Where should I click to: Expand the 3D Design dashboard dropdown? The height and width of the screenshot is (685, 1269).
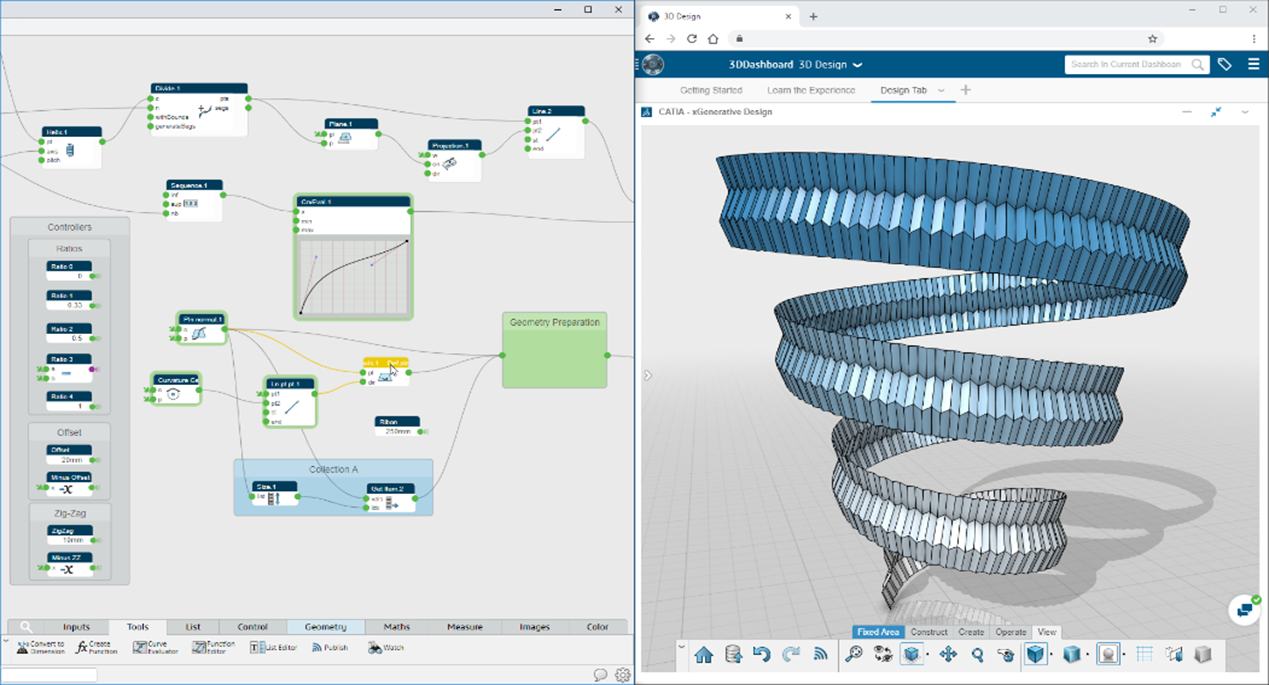tap(857, 65)
